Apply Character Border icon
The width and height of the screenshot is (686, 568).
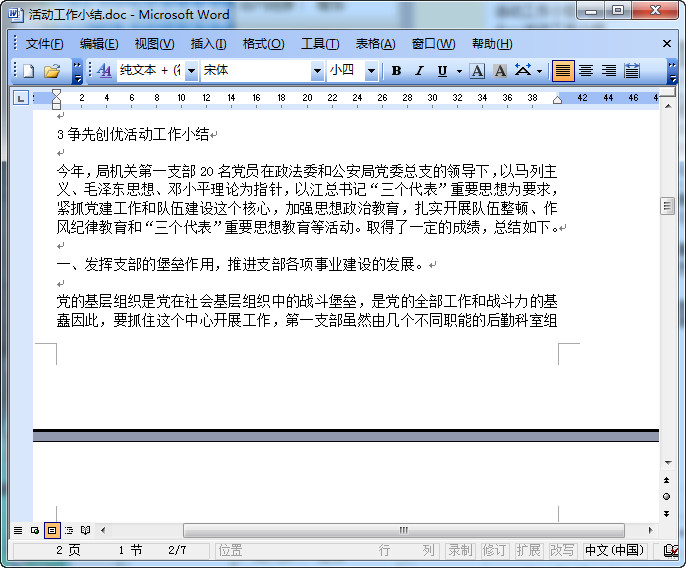(477, 71)
